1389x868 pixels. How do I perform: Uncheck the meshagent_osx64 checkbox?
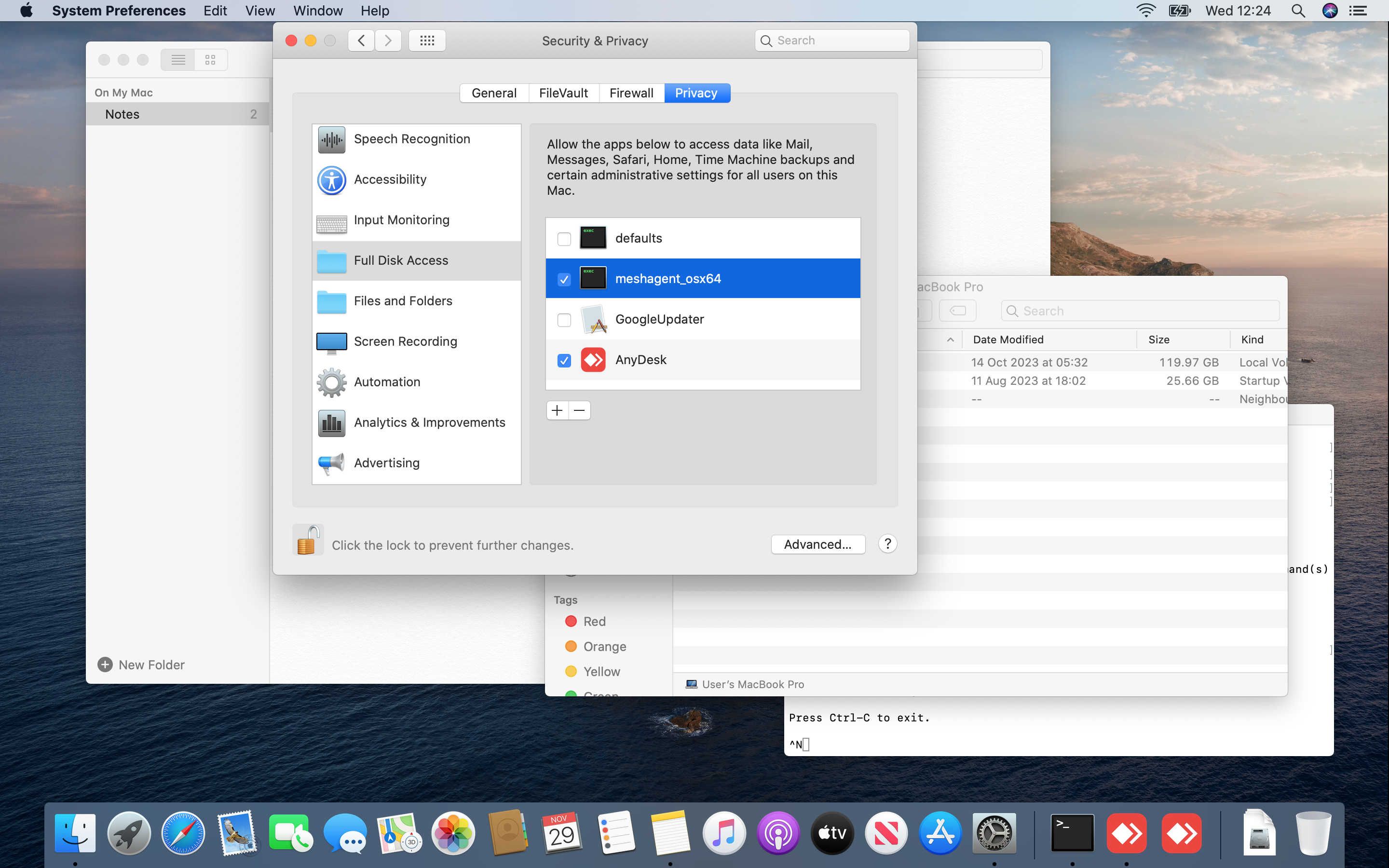click(564, 280)
